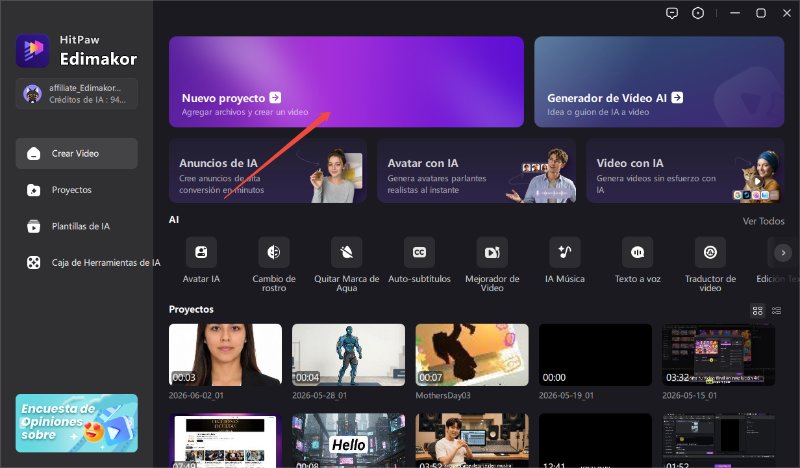
Task: Open the project with man in studio
Action: (x=472, y=440)
